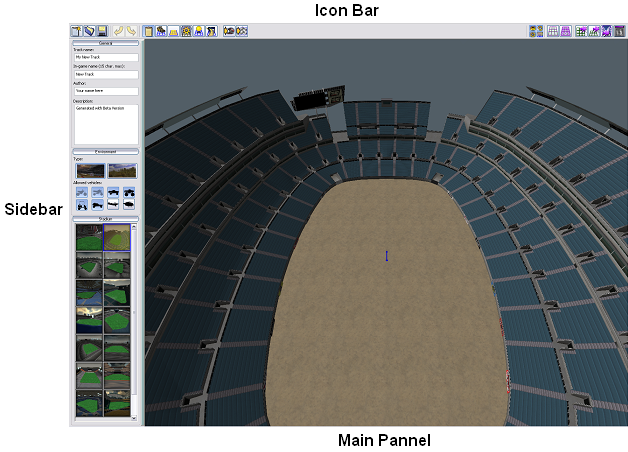Select the left stadium thumbnail in third row
Screen dimensions: 628x452
[89, 293]
